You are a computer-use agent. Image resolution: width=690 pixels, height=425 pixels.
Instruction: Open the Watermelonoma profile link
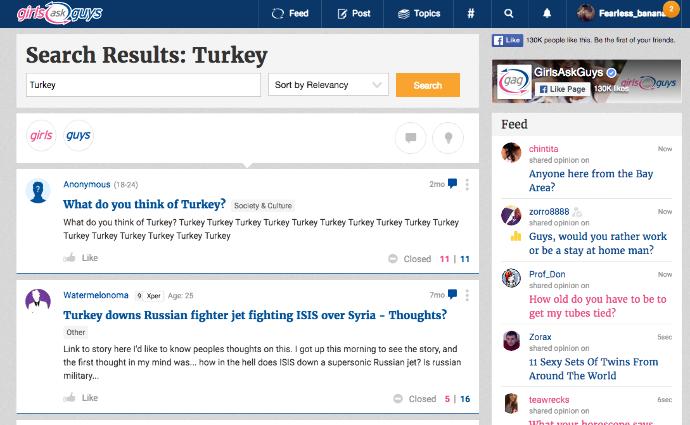[96, 295]
